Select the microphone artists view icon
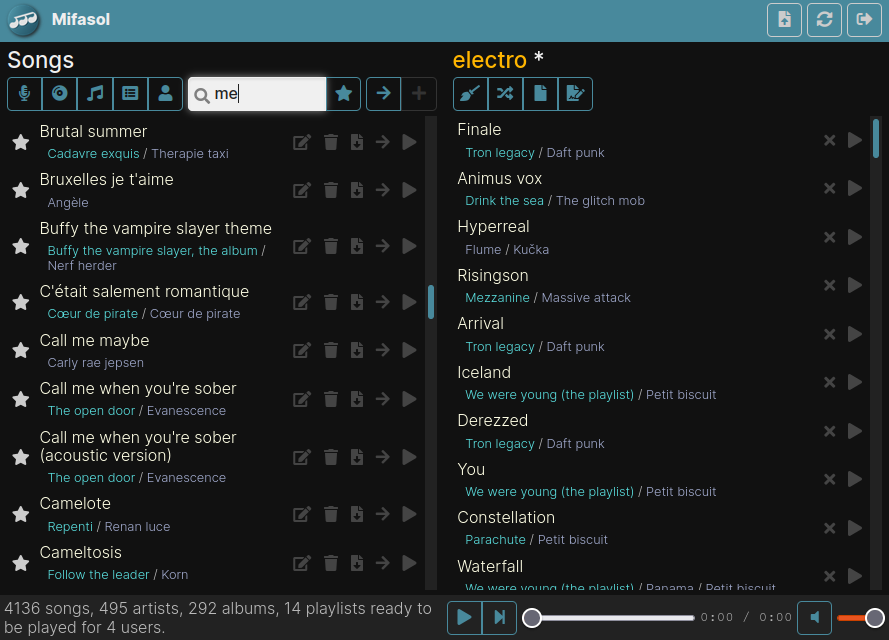Screen dimensions: 889x640 click(24, 94)
